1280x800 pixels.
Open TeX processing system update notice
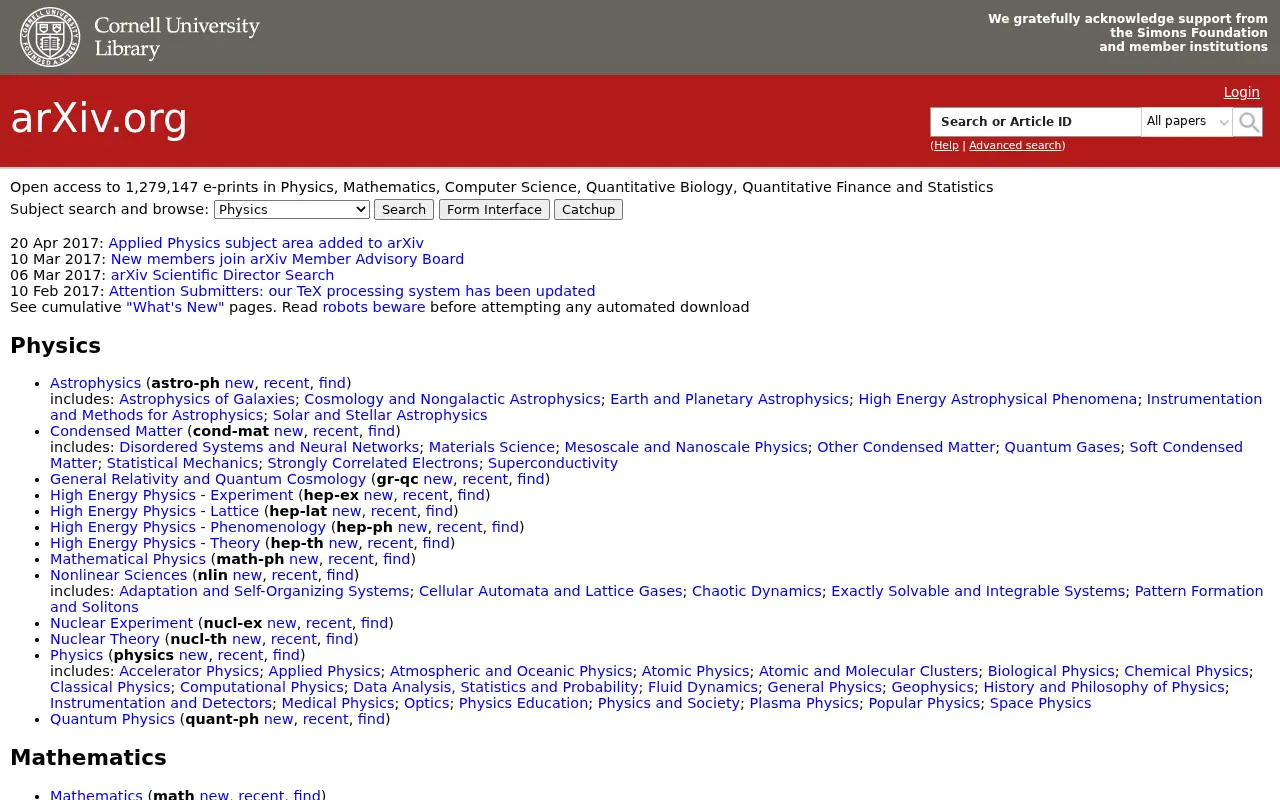point(352,291)
